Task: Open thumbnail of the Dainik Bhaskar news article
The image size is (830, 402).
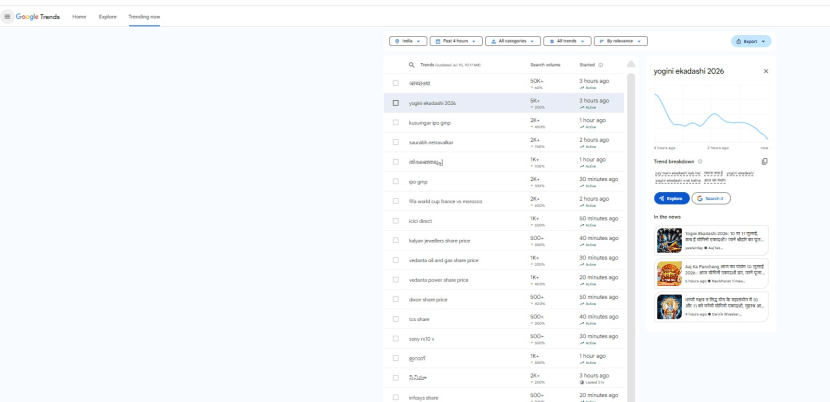Action: pyautogui.click(x=669, y=307)
